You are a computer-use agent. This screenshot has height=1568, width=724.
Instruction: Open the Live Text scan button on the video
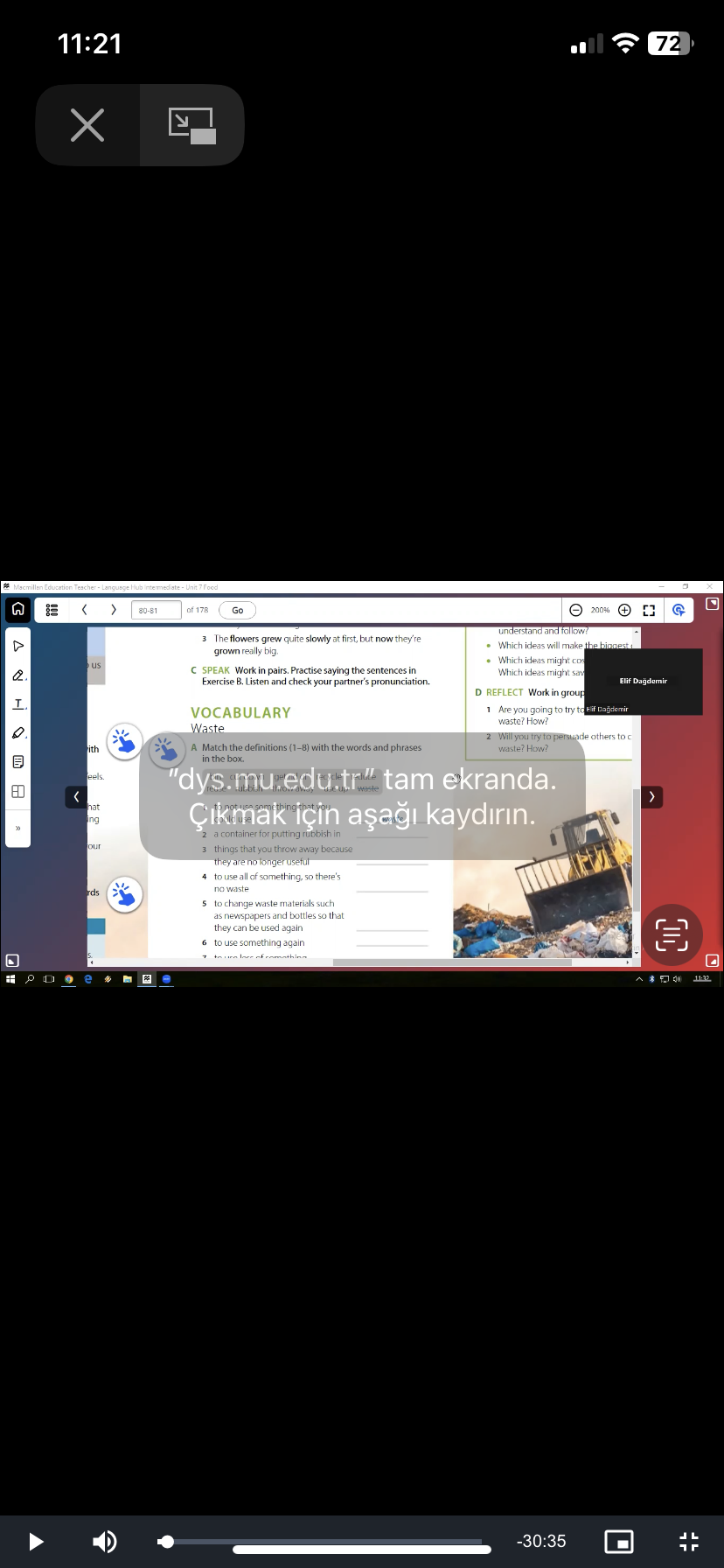[672, 934]
